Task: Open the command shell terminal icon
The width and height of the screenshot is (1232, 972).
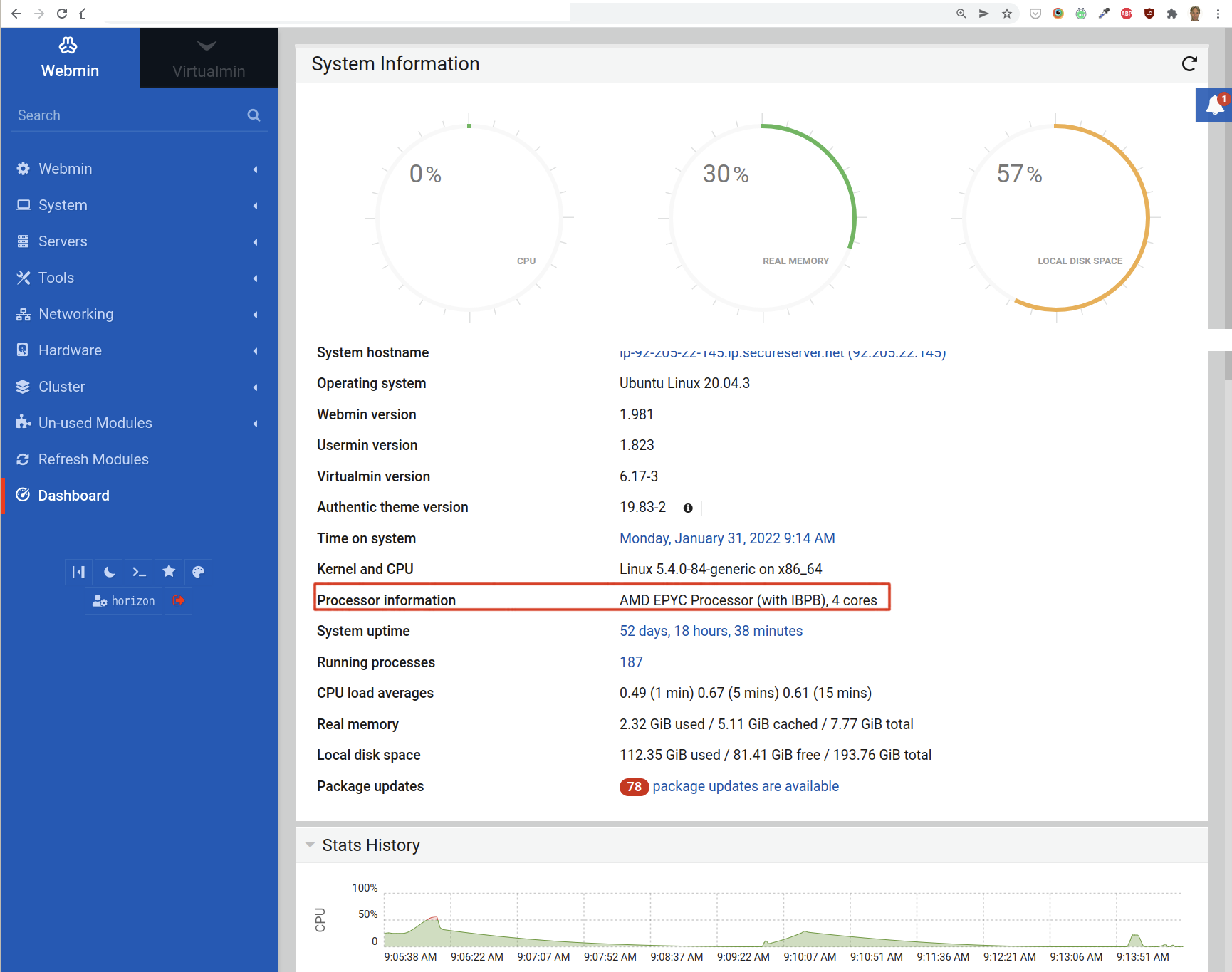Action: coord(139,572)
